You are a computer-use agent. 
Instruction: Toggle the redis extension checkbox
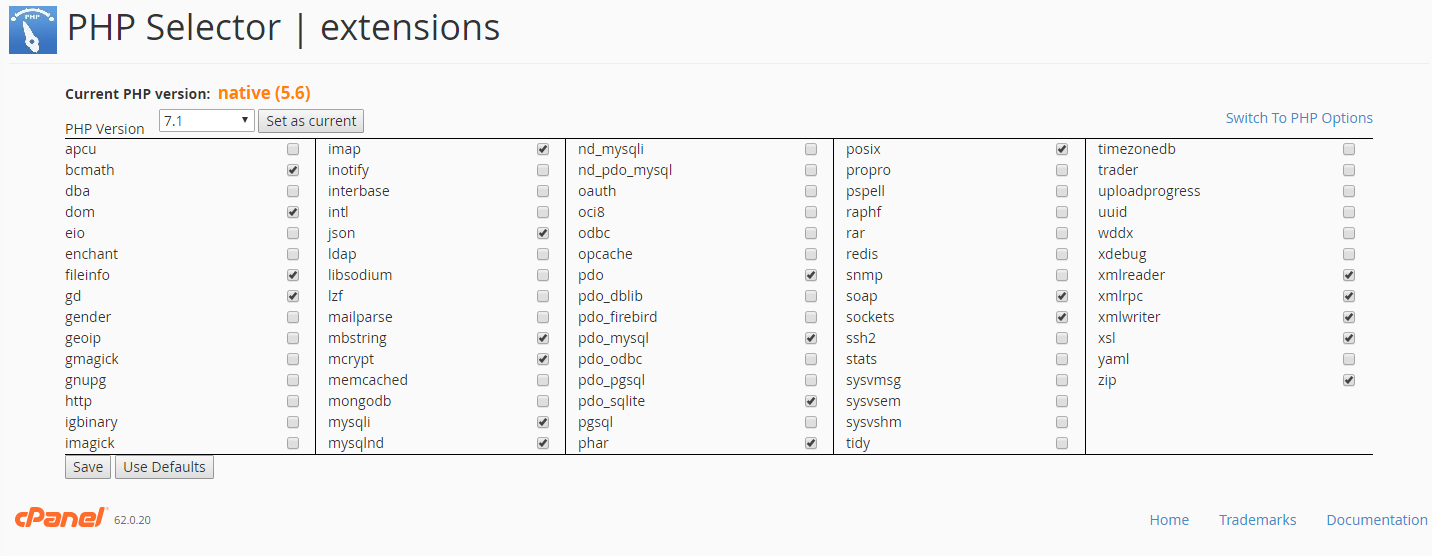[1062, 254]
